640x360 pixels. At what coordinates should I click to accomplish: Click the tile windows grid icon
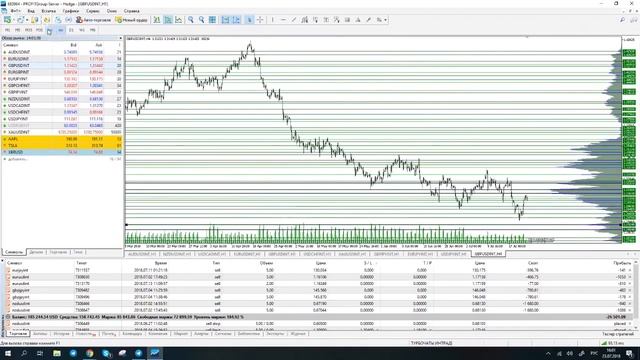click(x=212, y=20)
